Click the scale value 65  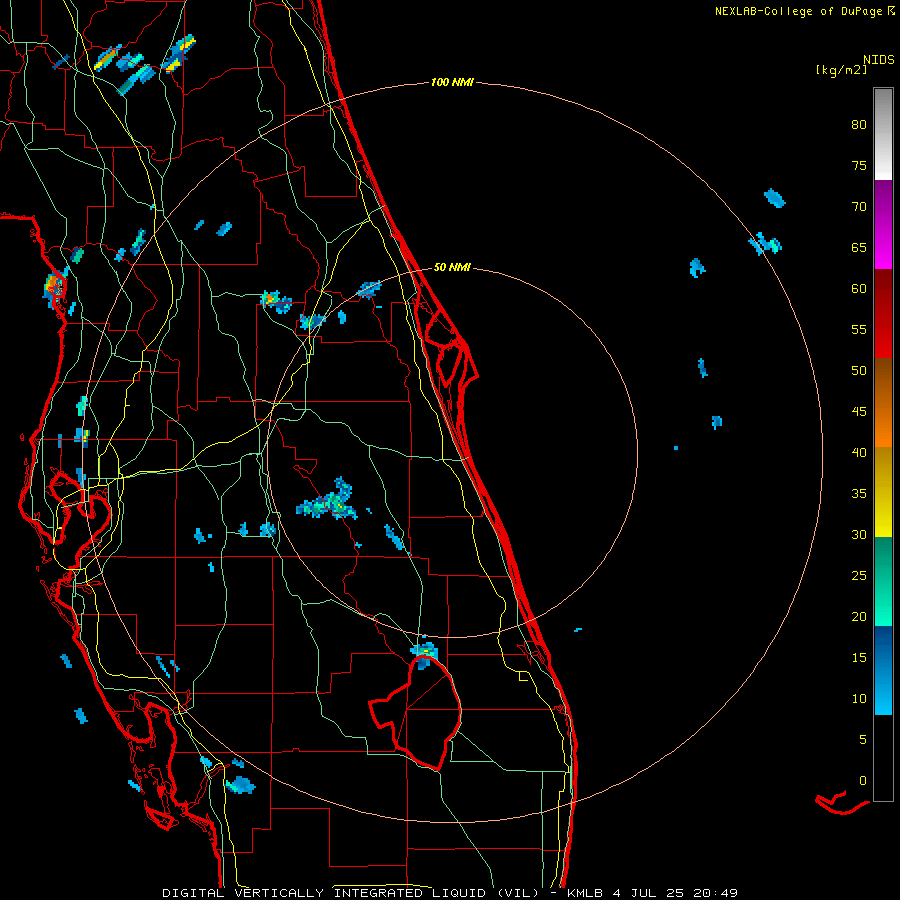[x=859, y=248]
